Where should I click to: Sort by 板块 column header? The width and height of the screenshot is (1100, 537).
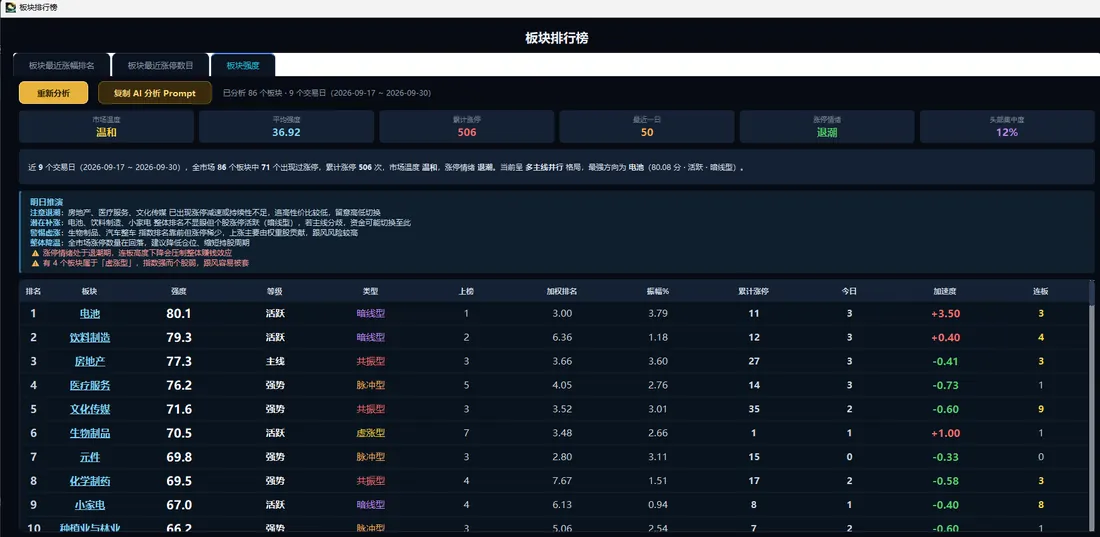coord(90,291)
